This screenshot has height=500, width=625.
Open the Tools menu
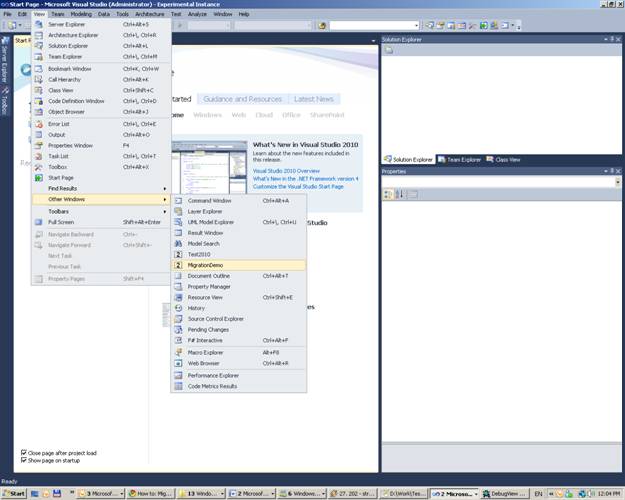pos(122,14)
